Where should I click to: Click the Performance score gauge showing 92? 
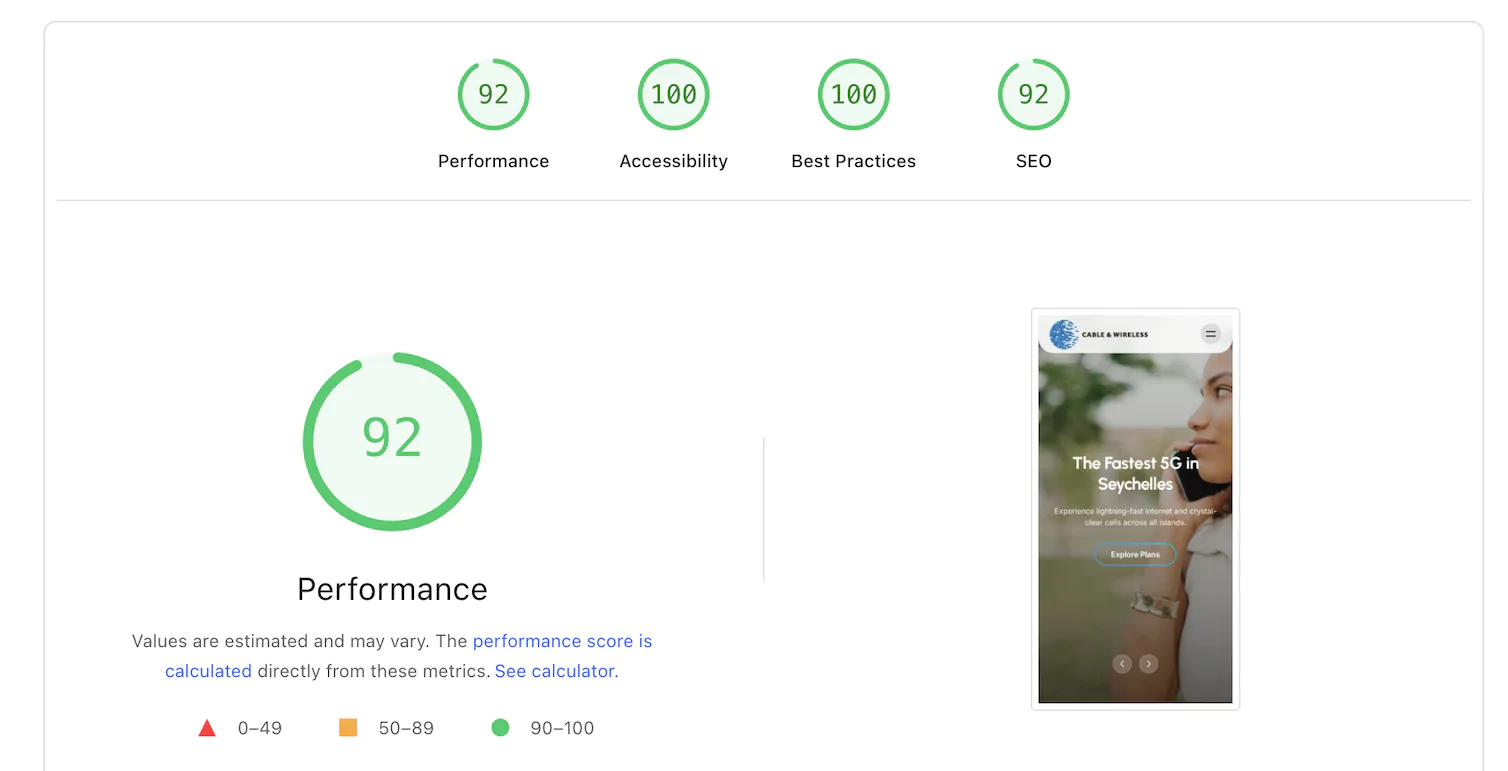click(493, 94)
